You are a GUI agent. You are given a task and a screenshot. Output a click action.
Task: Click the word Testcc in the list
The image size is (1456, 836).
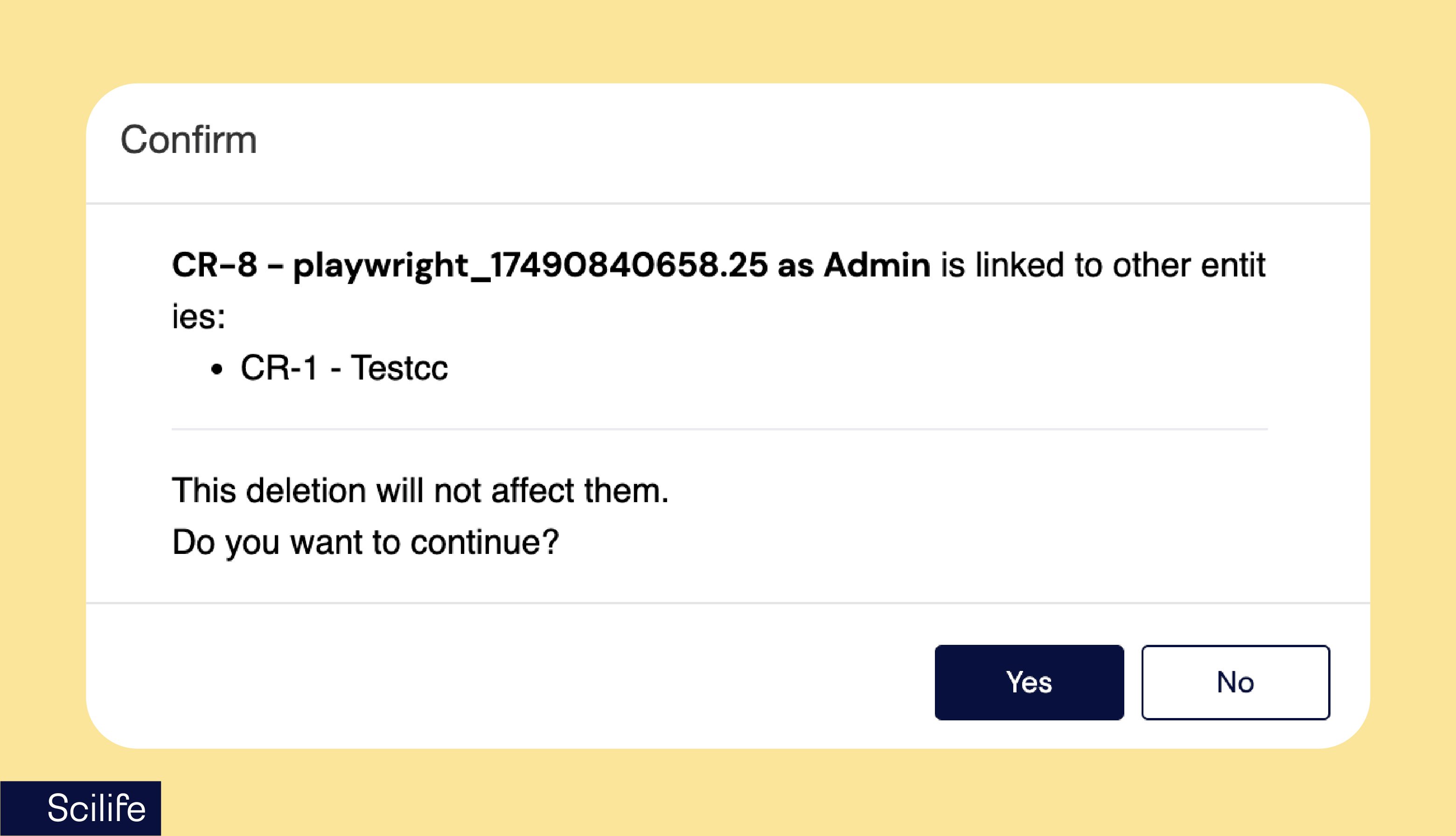pos(399,367)
